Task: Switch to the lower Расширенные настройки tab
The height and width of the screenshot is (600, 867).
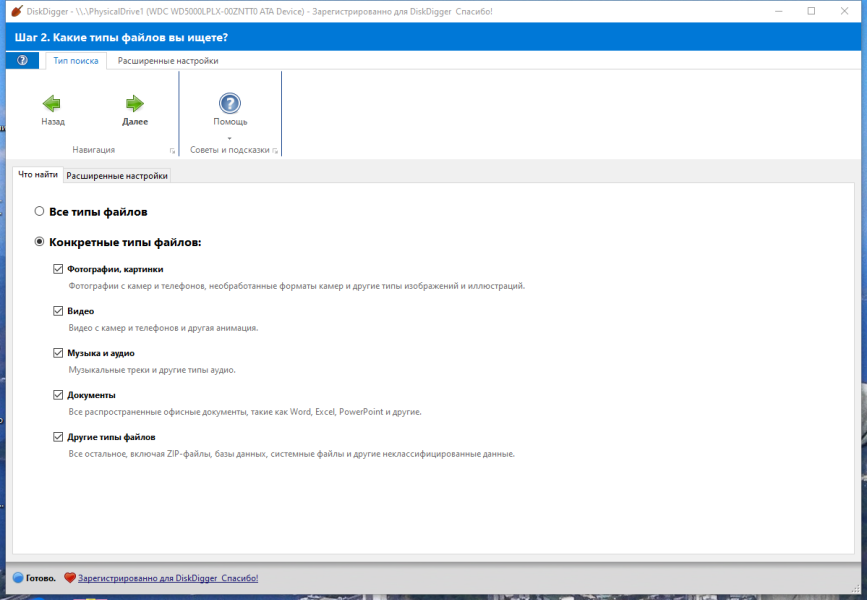Action: coord(117,176)
